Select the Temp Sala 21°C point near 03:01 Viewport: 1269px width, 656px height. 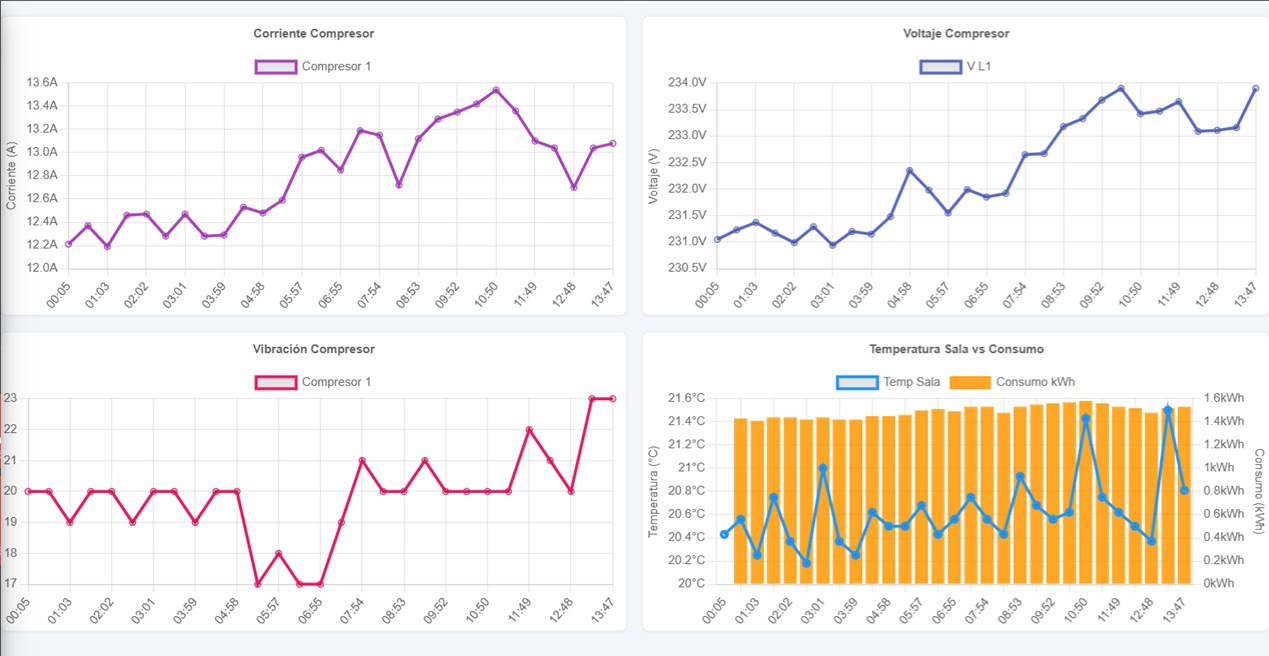(822, 468)
